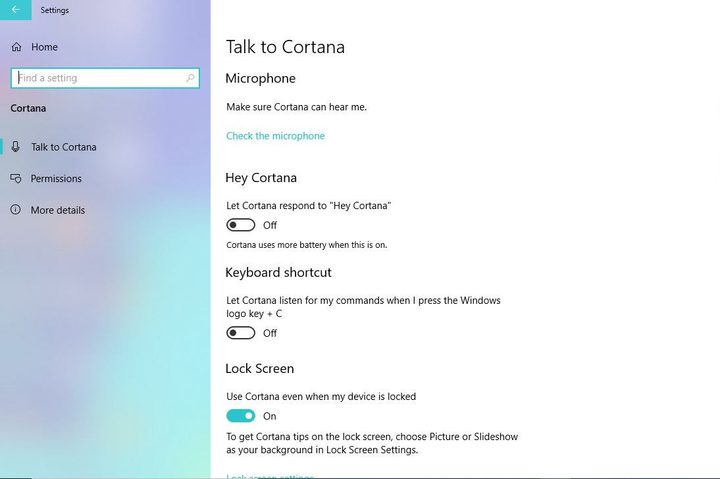
Task: Click the microphone icon beside Talk to Cortana
Action: (16, 147)
